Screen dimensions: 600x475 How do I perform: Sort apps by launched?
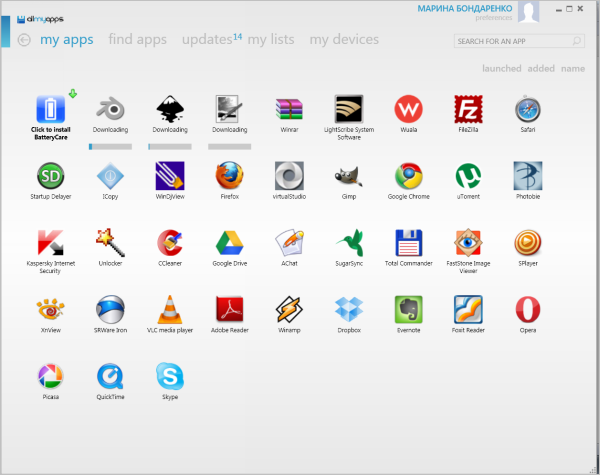(x=502, y=69)
